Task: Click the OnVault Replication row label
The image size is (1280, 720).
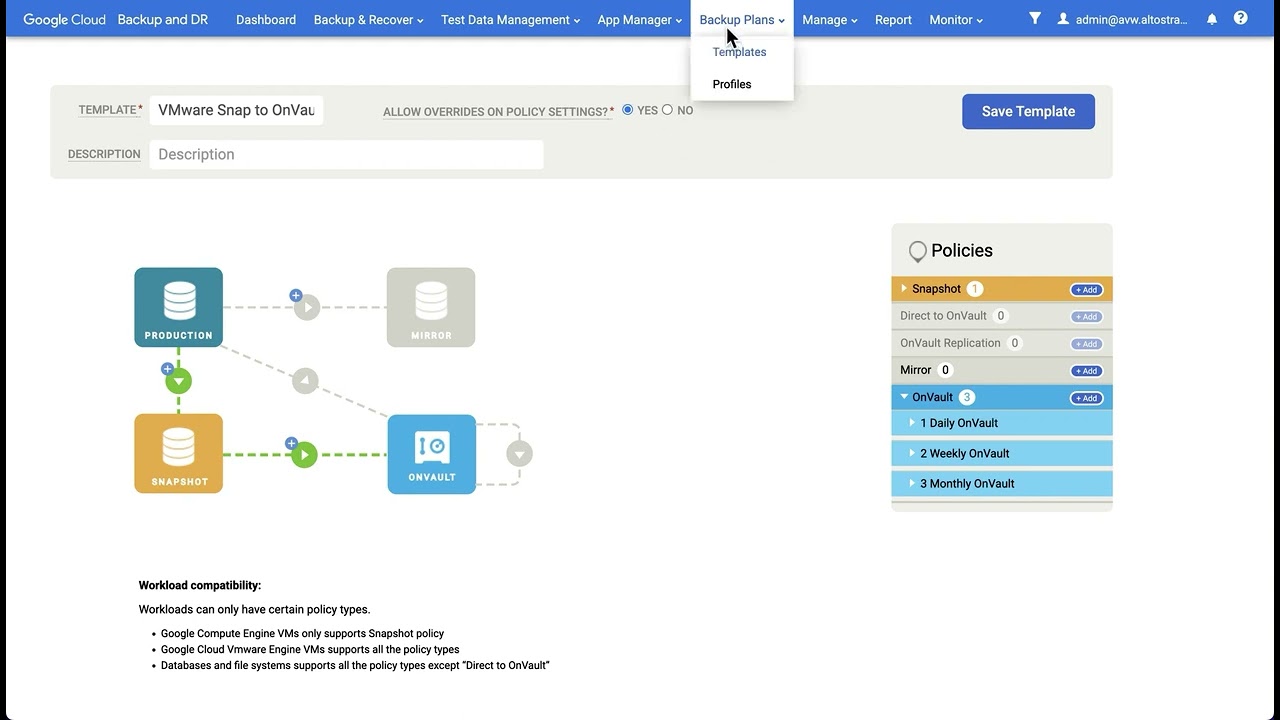Action: tap(950, 343)
